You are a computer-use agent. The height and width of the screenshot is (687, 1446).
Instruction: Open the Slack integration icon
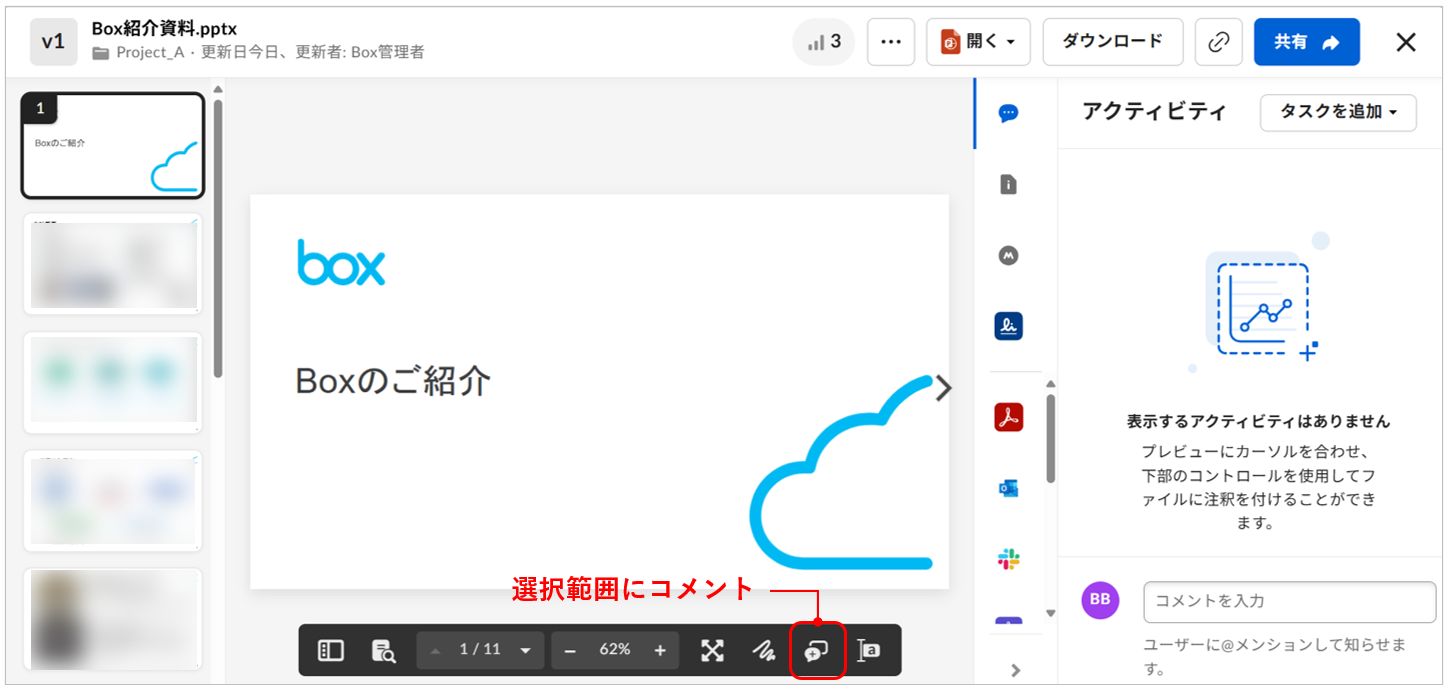(1008, 559)
